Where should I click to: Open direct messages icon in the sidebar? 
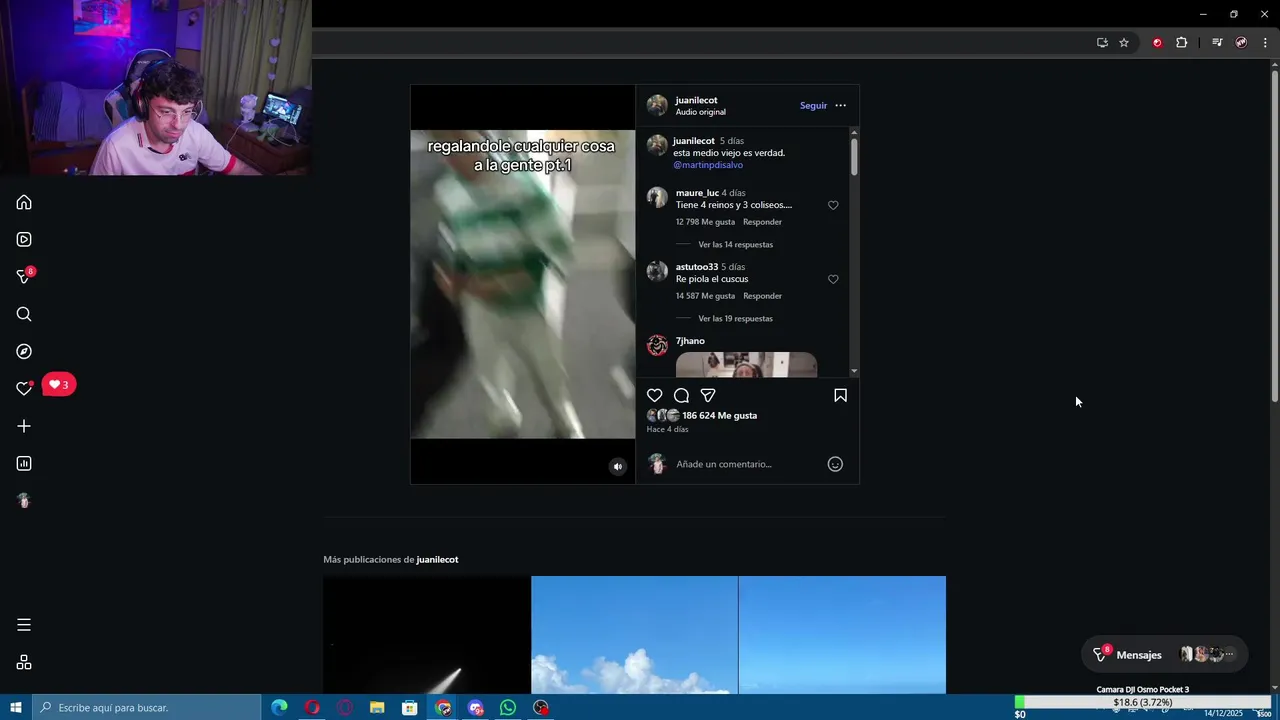click(24, 277)
